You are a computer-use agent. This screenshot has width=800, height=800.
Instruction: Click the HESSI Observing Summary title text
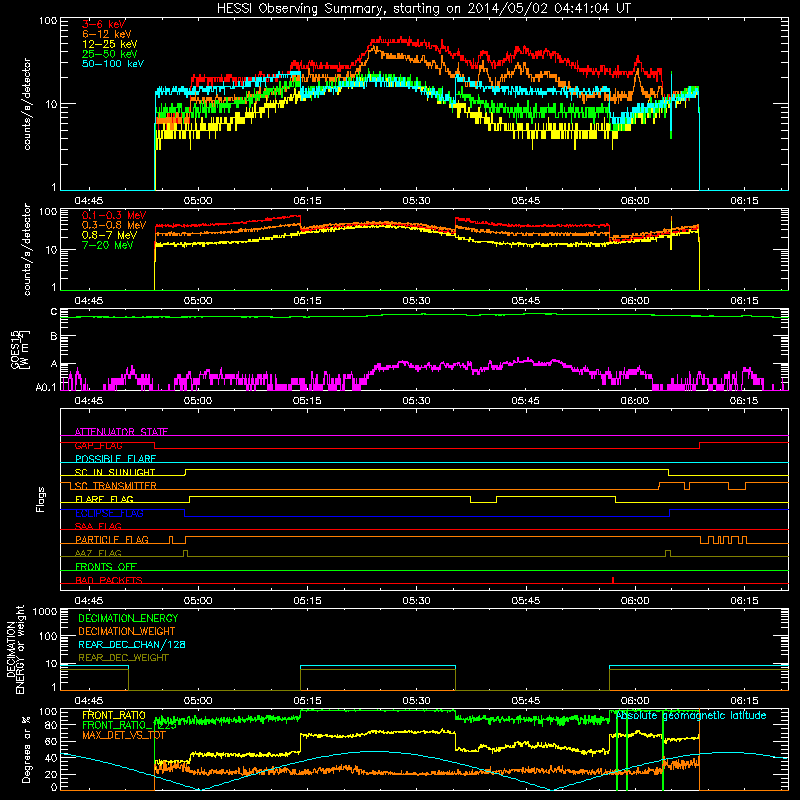click(423, 8)
